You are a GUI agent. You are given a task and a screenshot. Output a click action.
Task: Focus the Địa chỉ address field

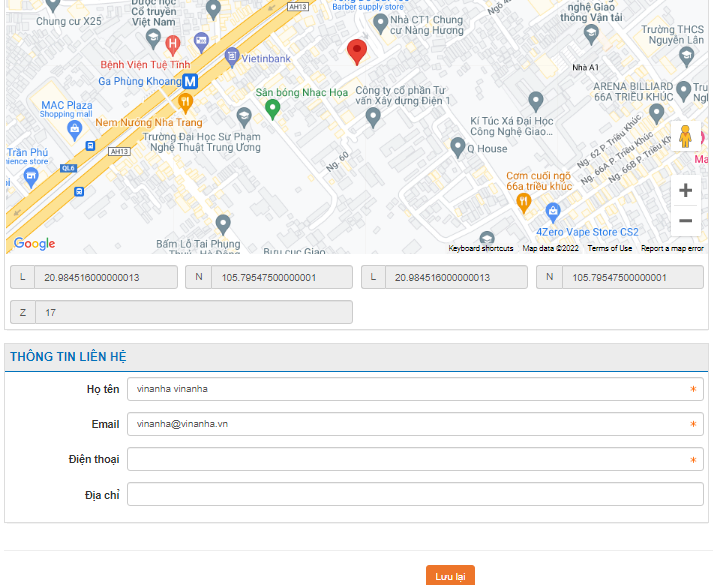tap(415, 494)
